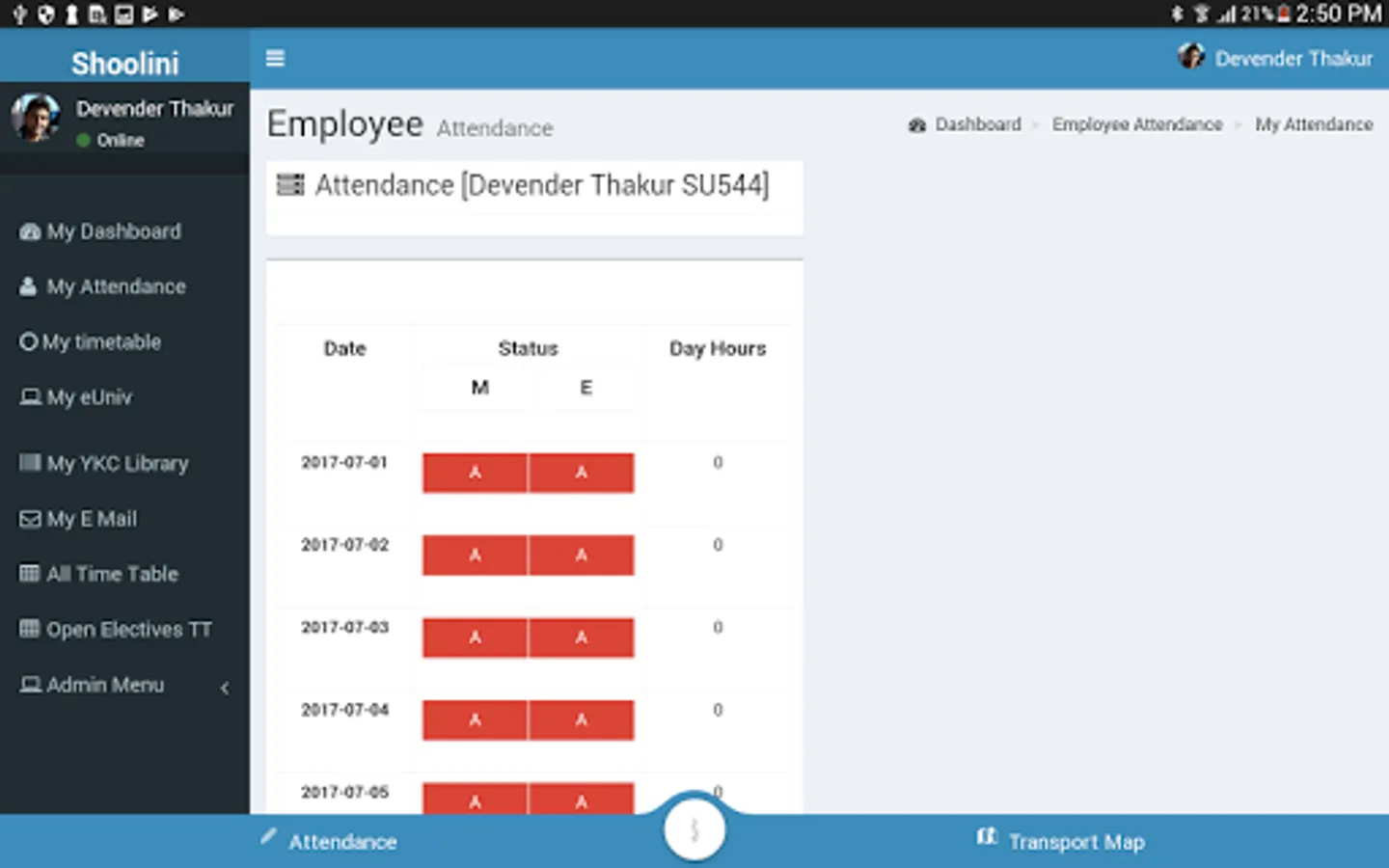Screen dimensions: 1389x868
Task: Click the Attendance [Devender Thakur SU544] title
Action: click(x=542, y=185)
